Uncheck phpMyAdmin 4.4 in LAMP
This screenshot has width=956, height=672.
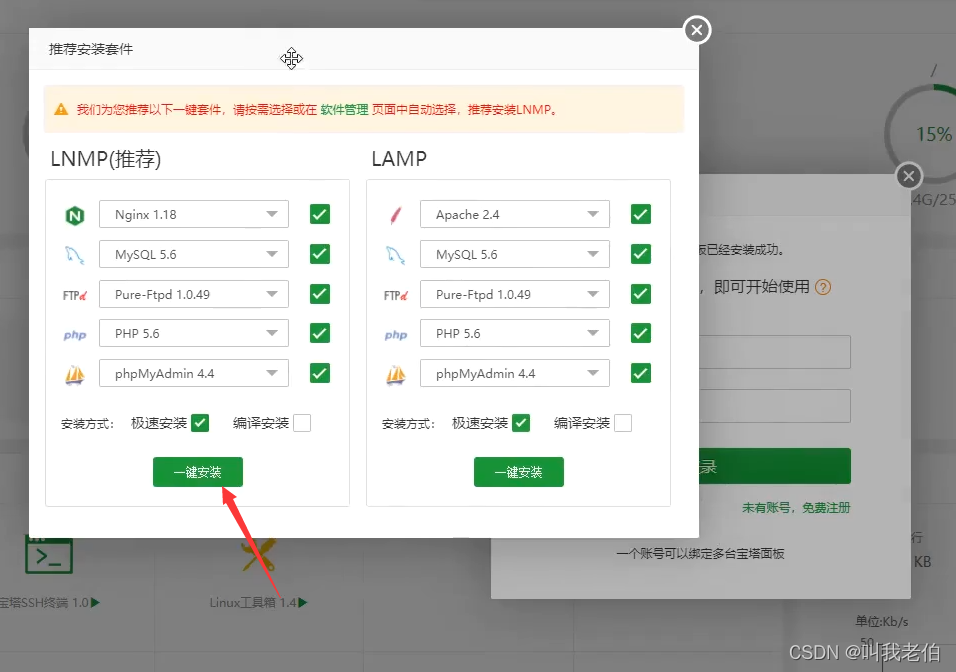(x=641, y=373)
